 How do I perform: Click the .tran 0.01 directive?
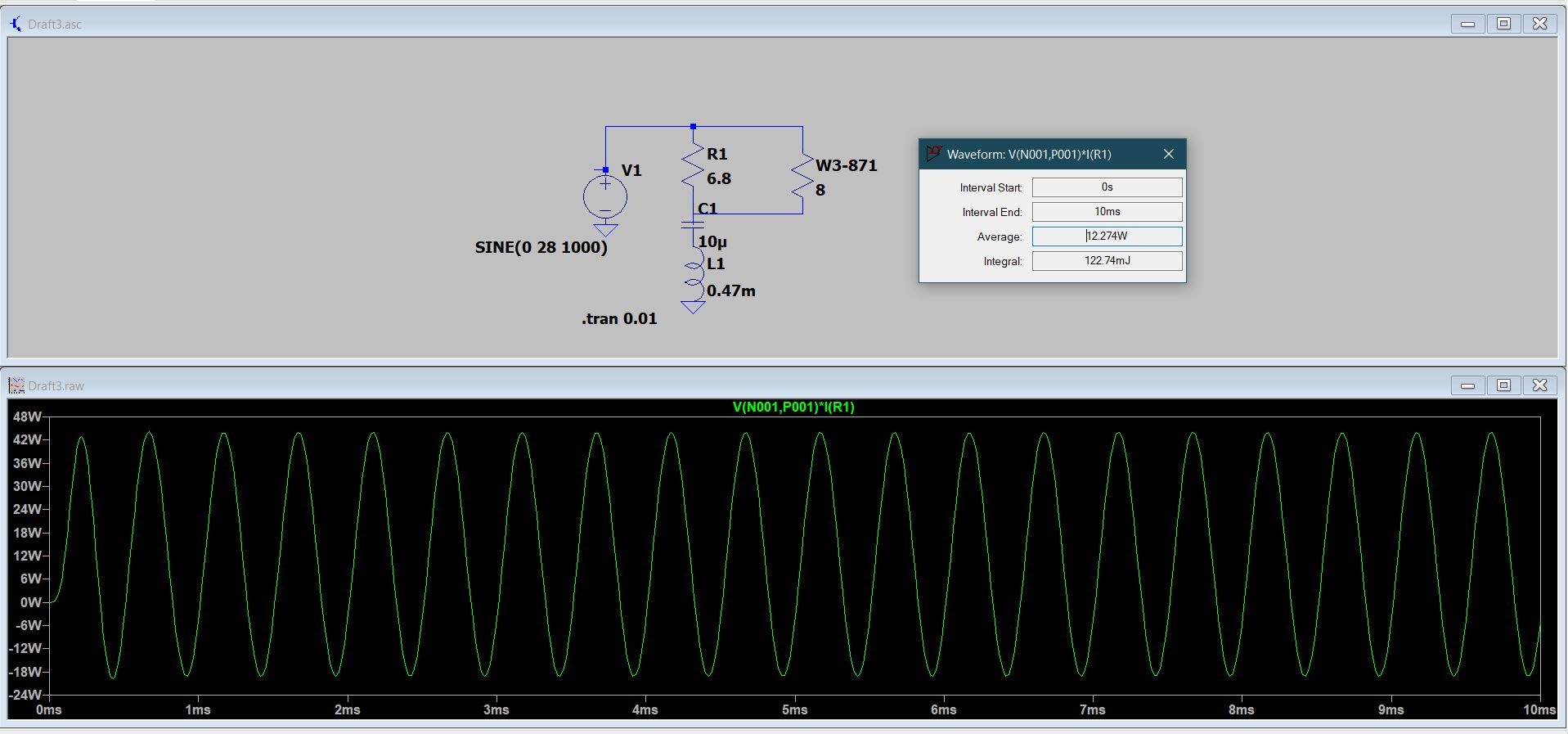(619, 318)
